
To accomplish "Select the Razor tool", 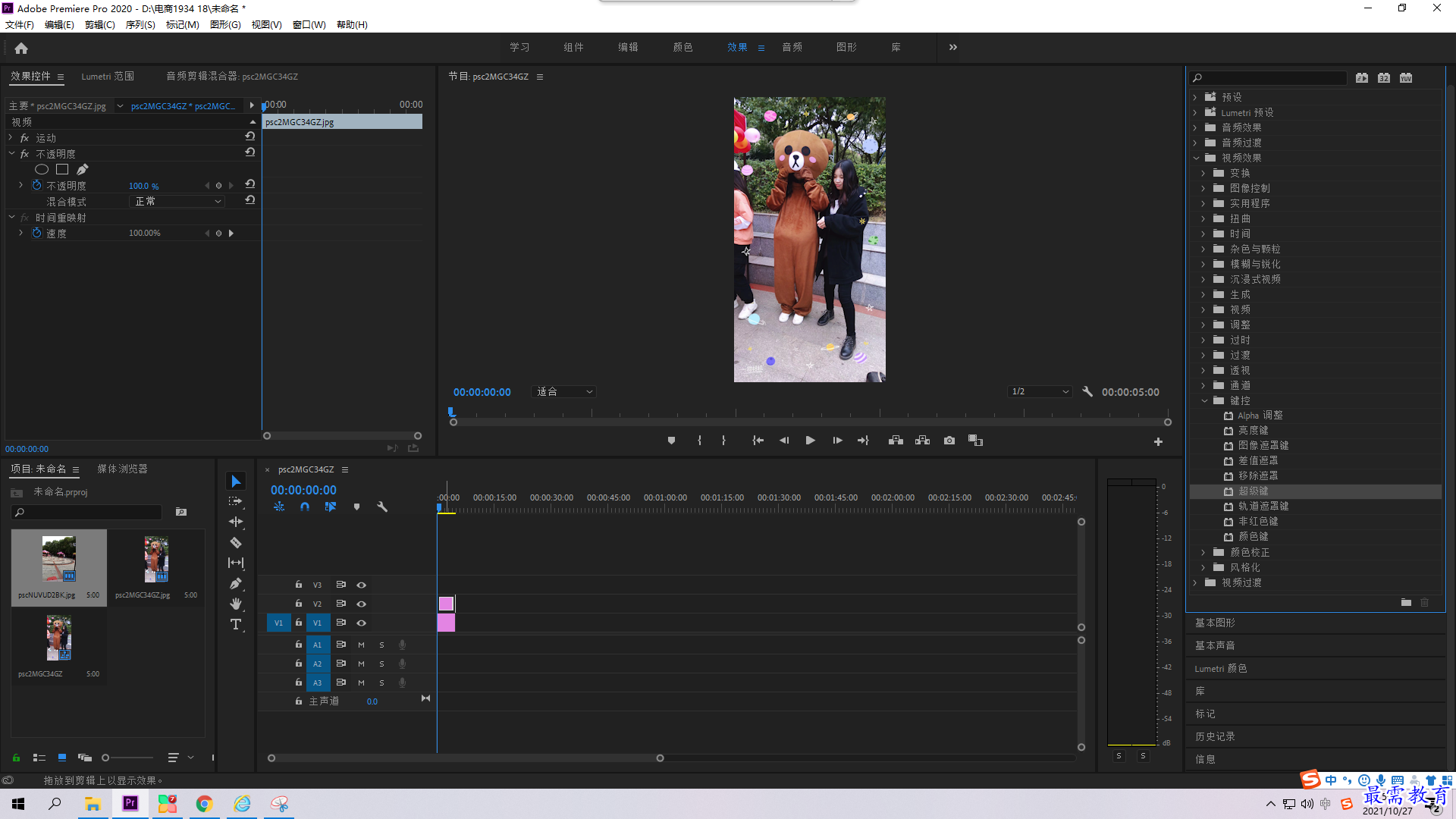I will tap(236, 542).
